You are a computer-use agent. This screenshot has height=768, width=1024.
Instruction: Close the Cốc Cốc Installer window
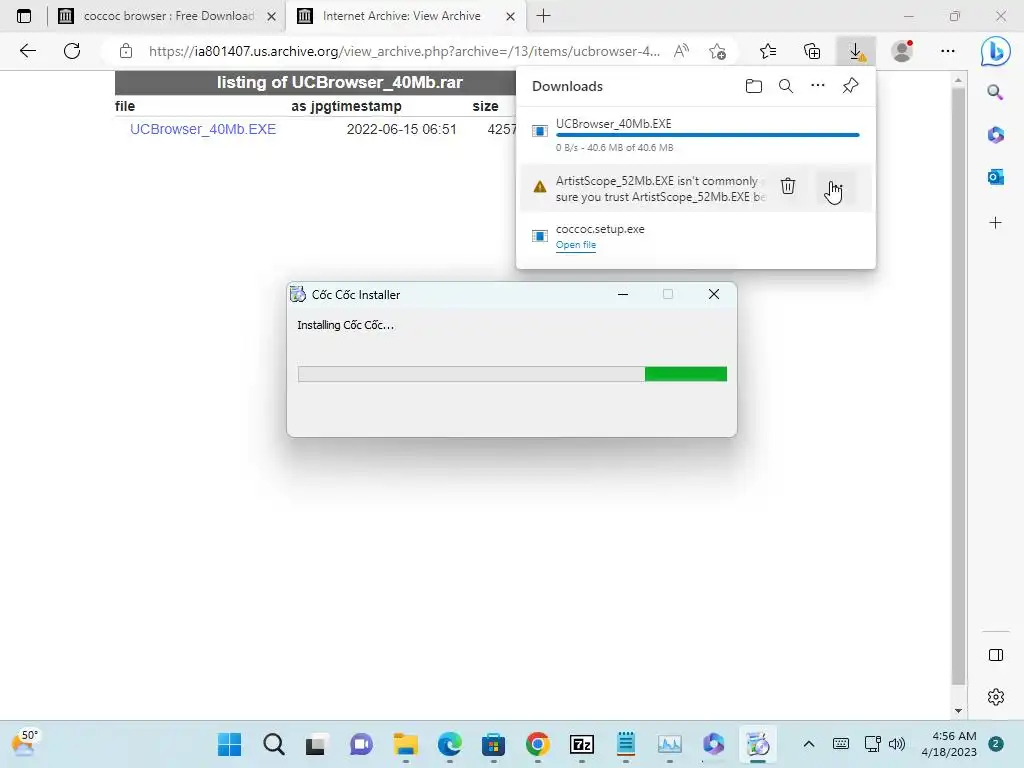pyautogui.click(x=714, y=295)
